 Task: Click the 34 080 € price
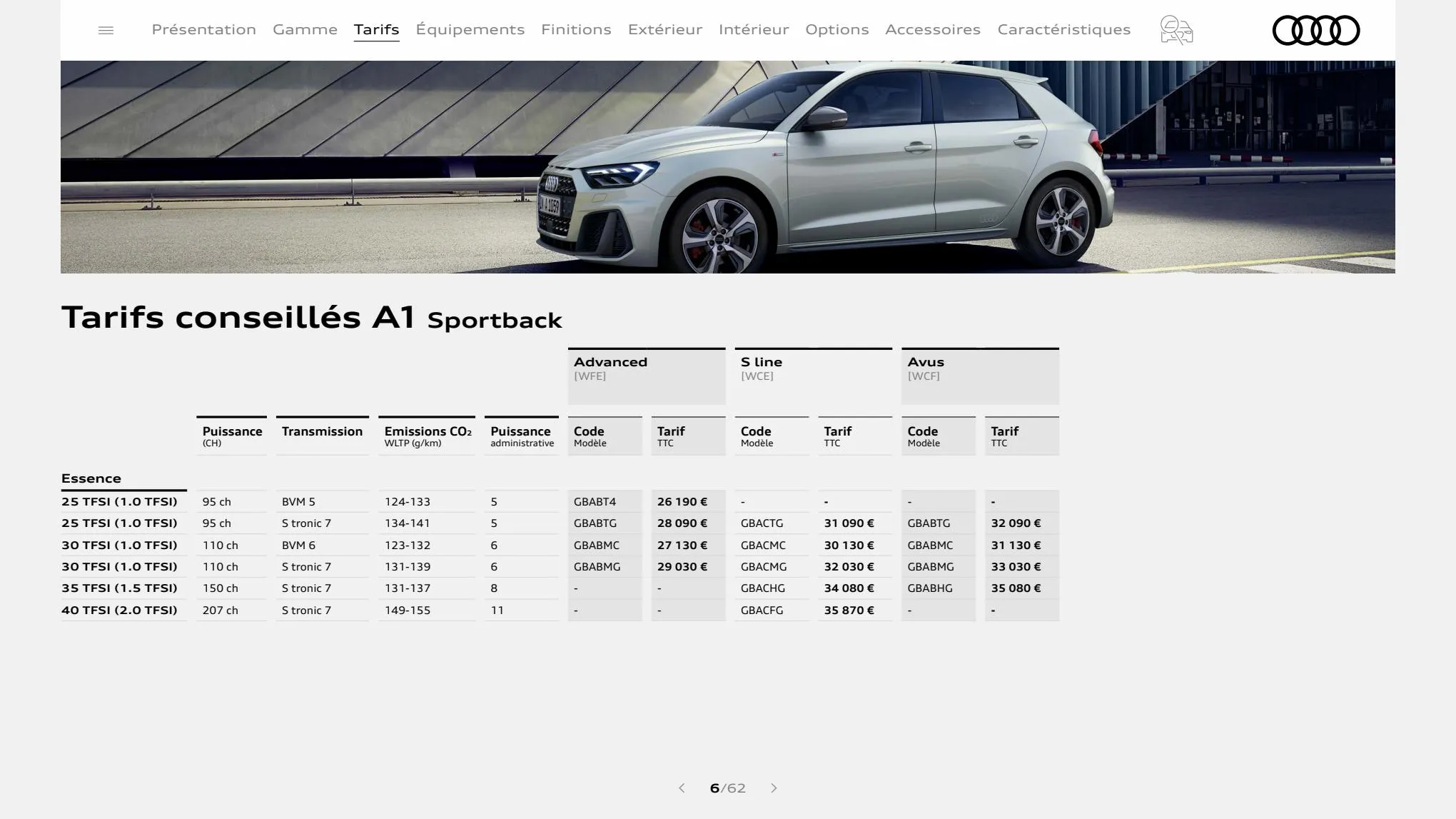click(x=849, y=588)
